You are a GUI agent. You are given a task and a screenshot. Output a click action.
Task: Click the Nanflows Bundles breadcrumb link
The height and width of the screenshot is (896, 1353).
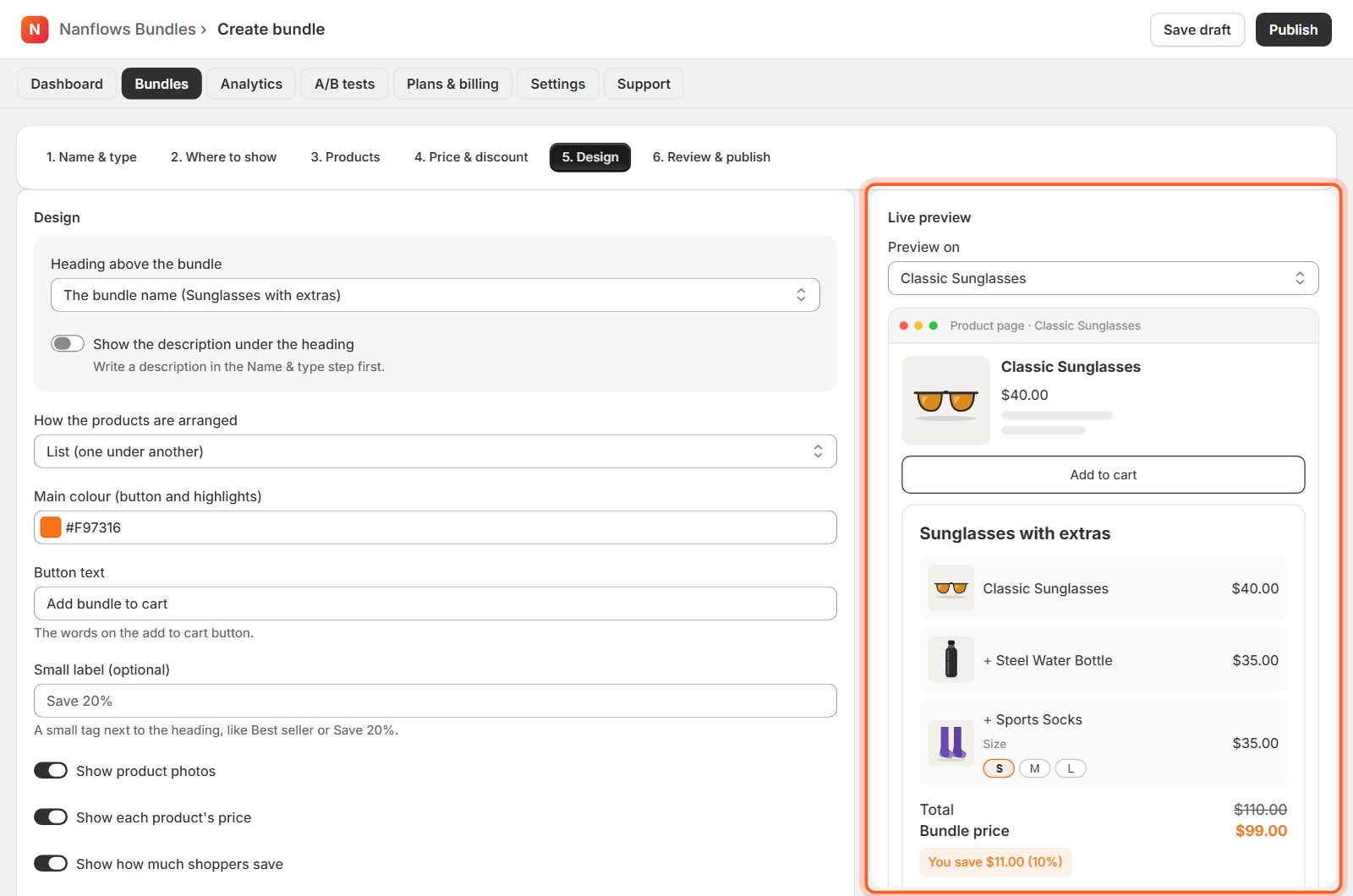pyautogui.click(x=128, y=29)
